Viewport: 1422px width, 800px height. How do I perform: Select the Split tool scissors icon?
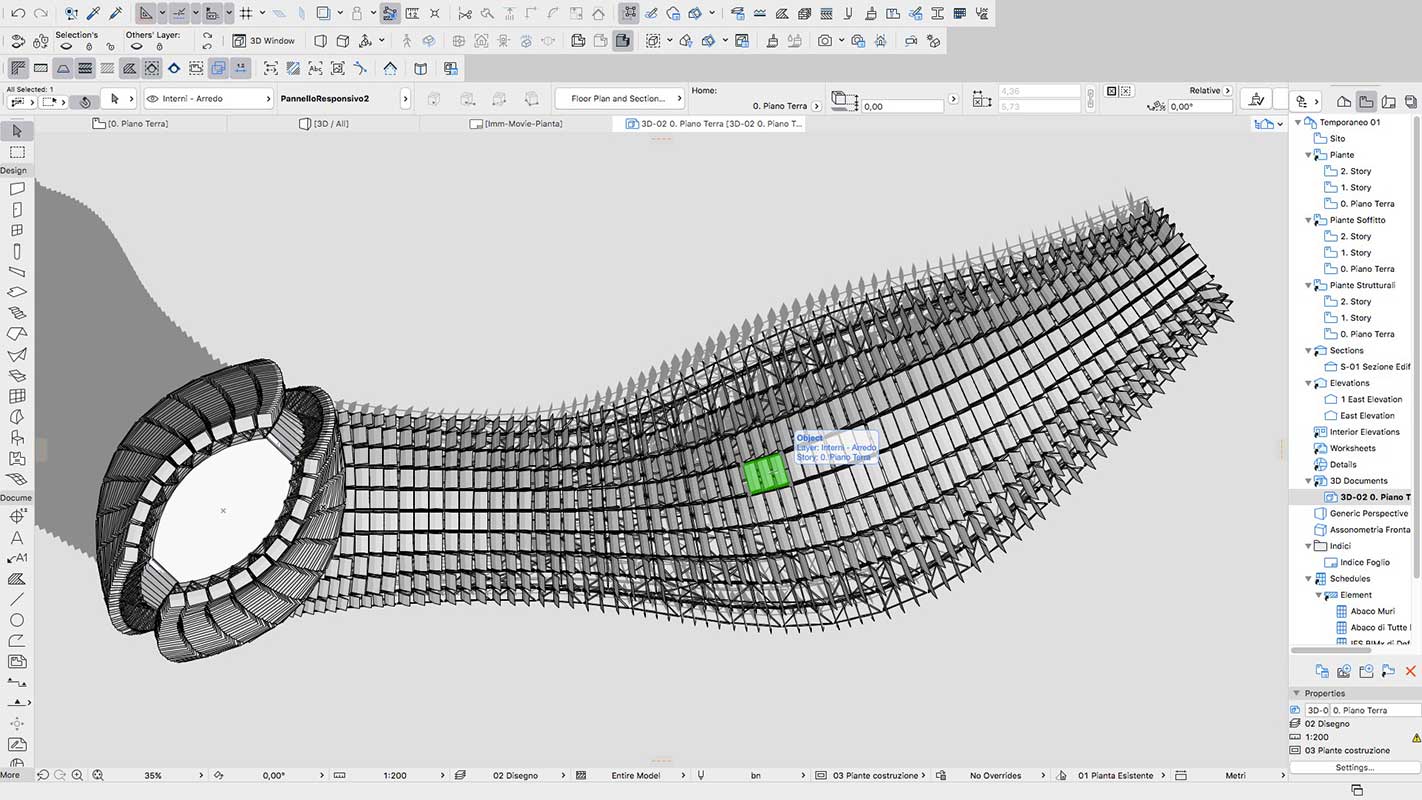click(x=466, y=13)
